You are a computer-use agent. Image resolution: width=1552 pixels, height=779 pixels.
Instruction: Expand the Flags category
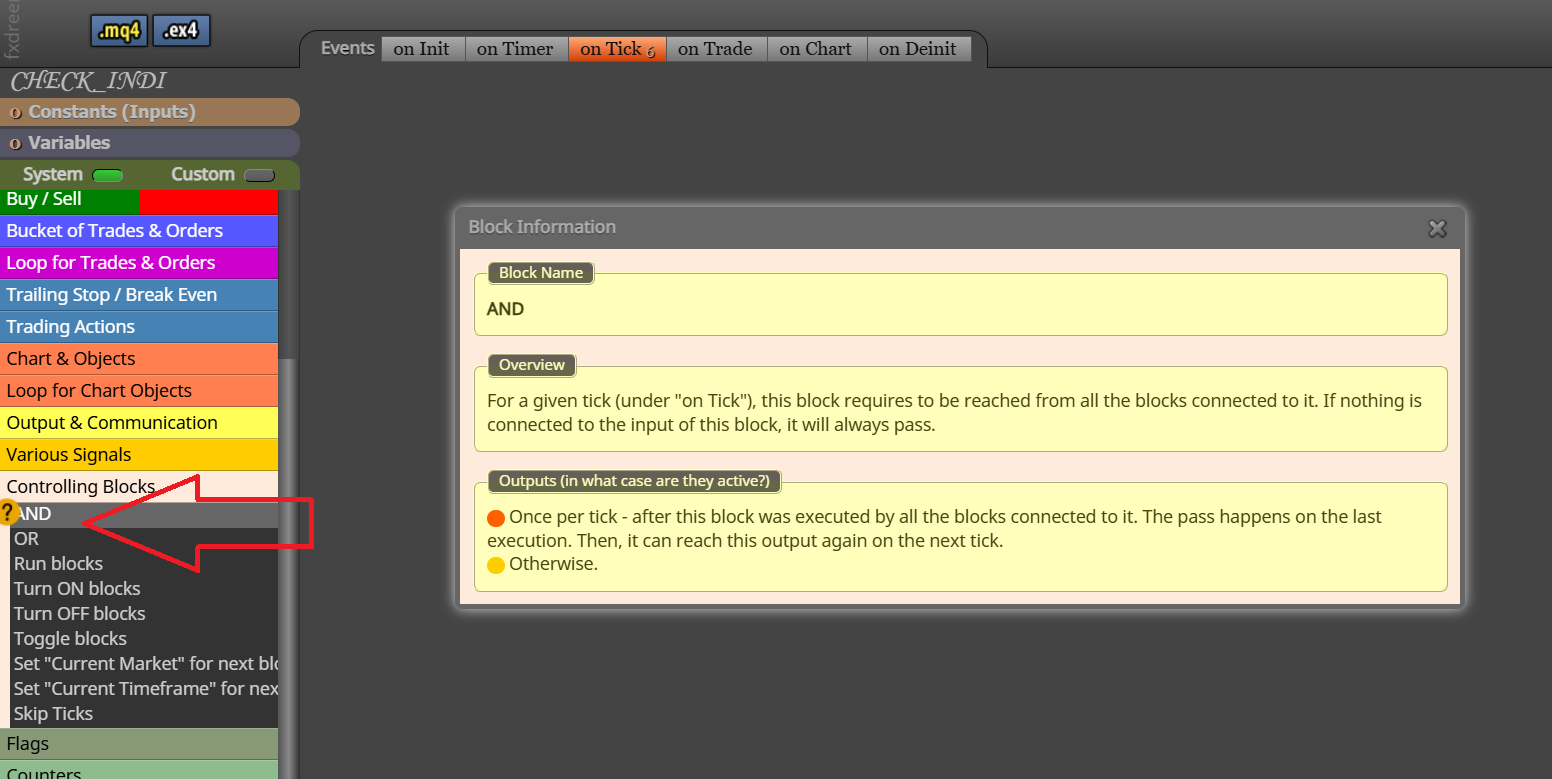[139, 744]
